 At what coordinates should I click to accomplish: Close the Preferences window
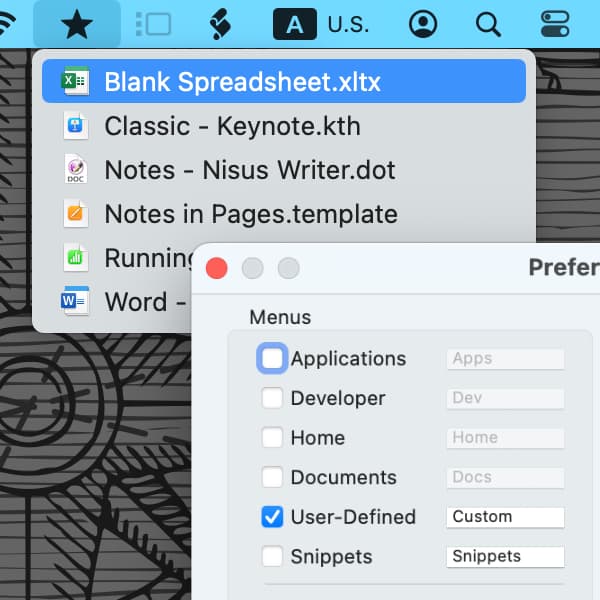click(x=217, y=268)
